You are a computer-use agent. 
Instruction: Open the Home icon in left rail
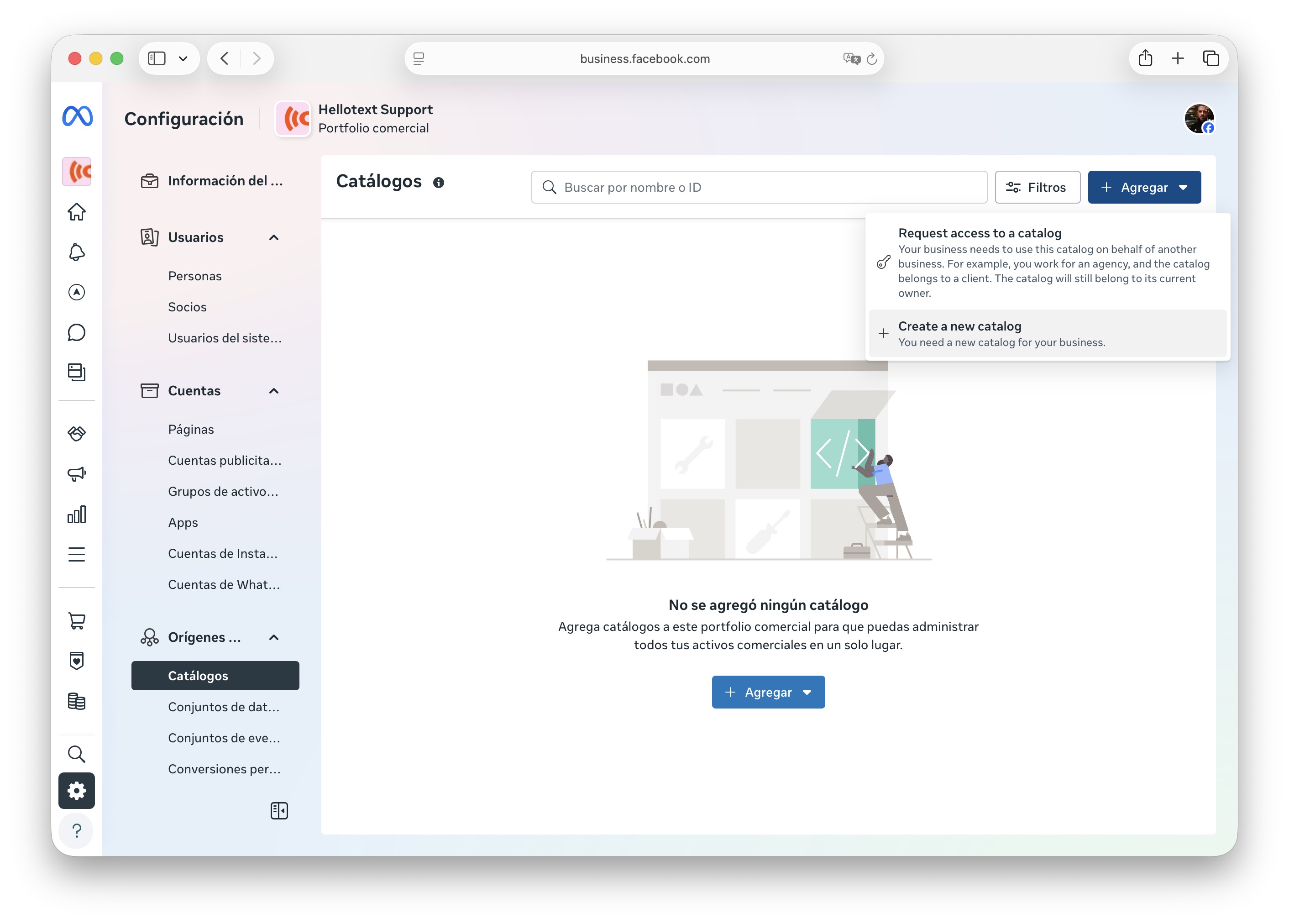pos(77,212)
